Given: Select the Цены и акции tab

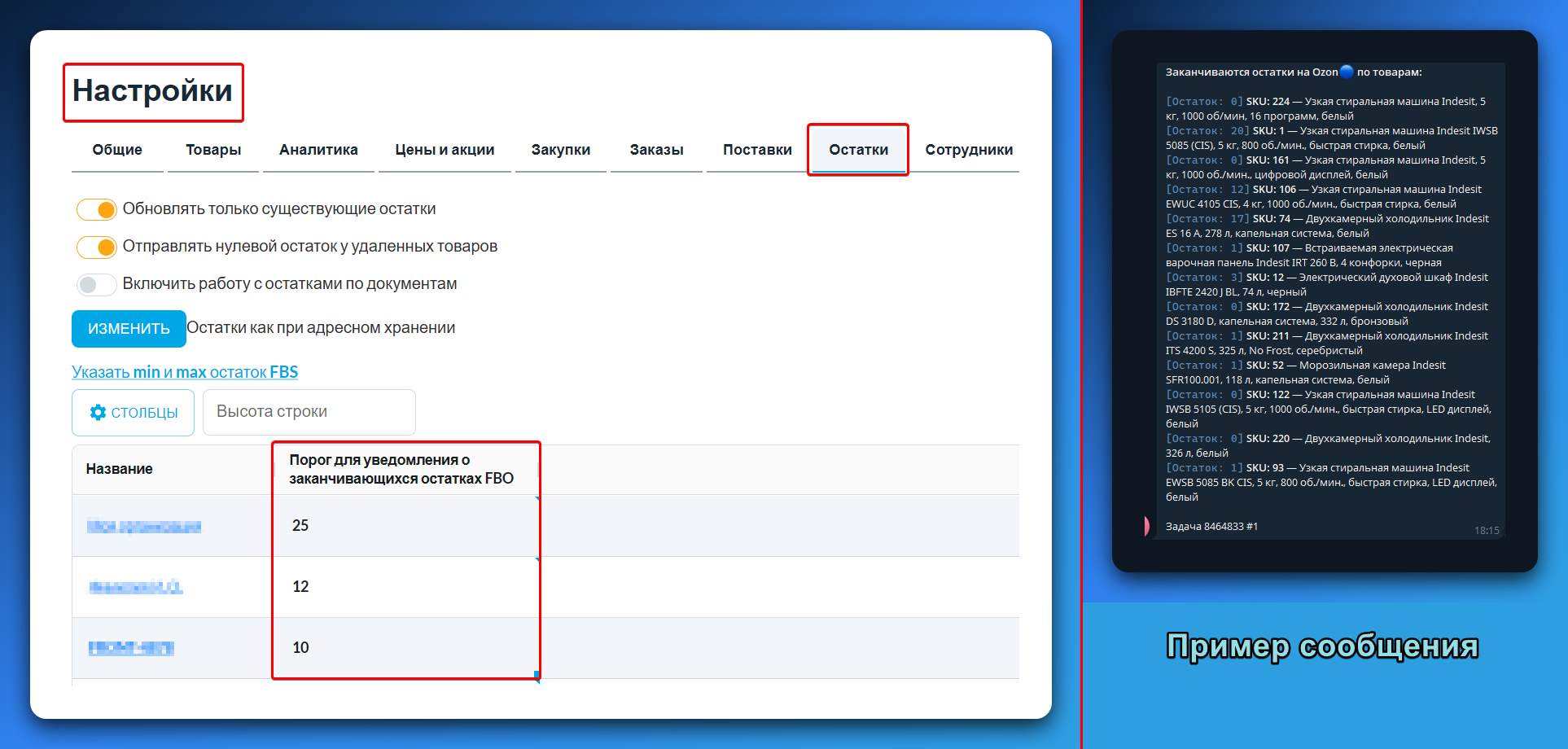Looking at the screenshot, I should coord(445,150).
